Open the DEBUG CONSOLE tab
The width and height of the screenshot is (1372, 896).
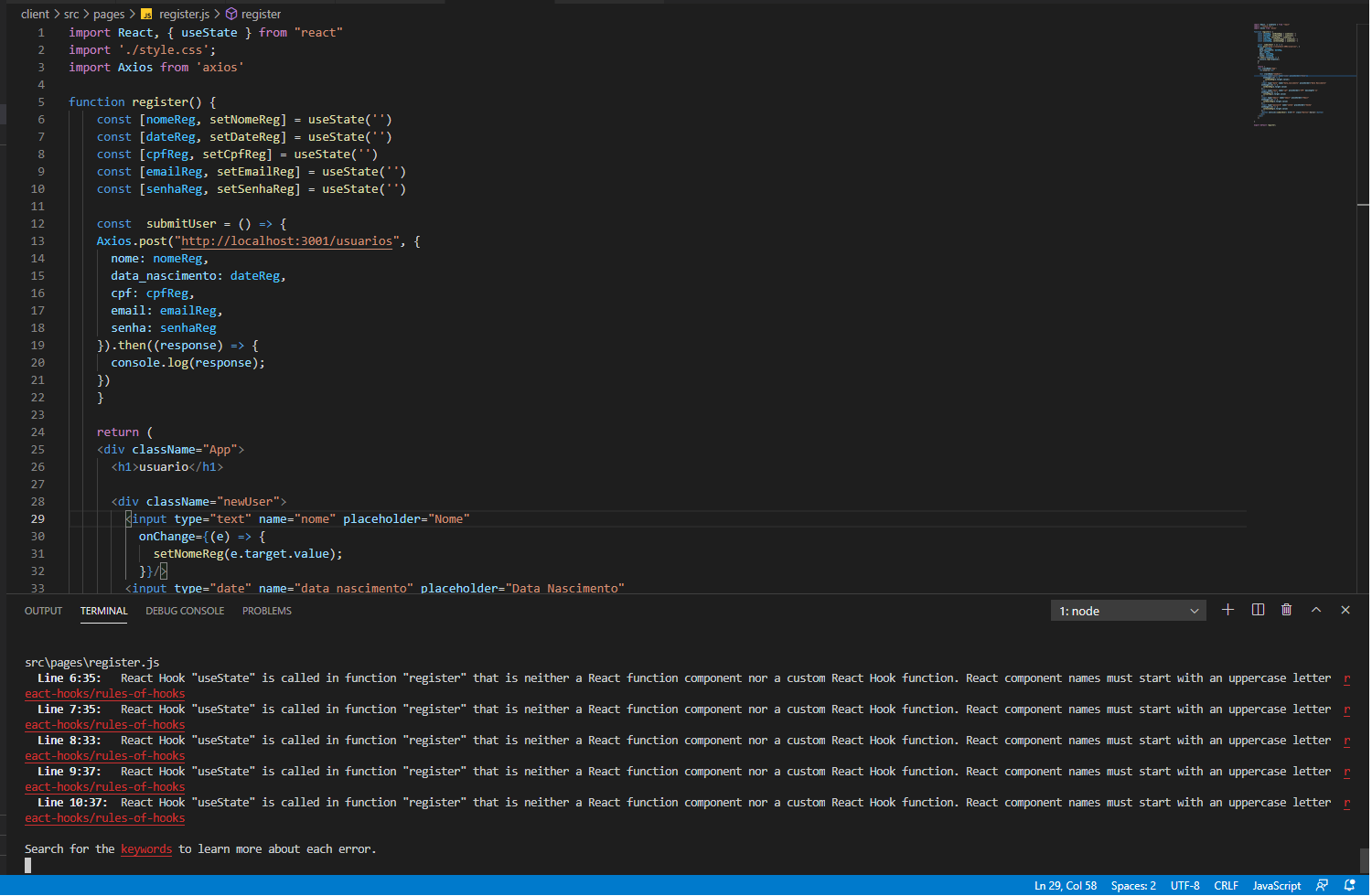point(185,611)
